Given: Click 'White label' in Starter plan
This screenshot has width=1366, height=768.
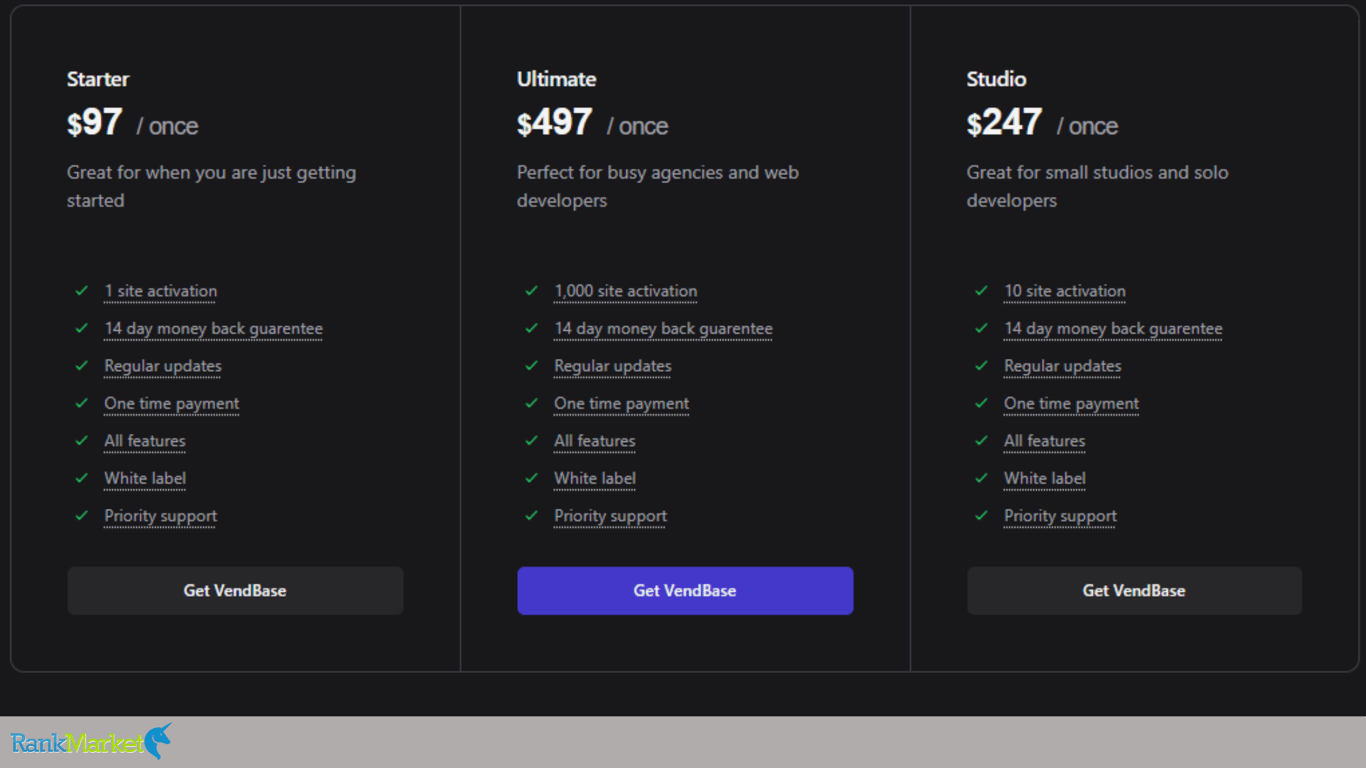Looking at the screenshot, I should (x=145, y=479).
